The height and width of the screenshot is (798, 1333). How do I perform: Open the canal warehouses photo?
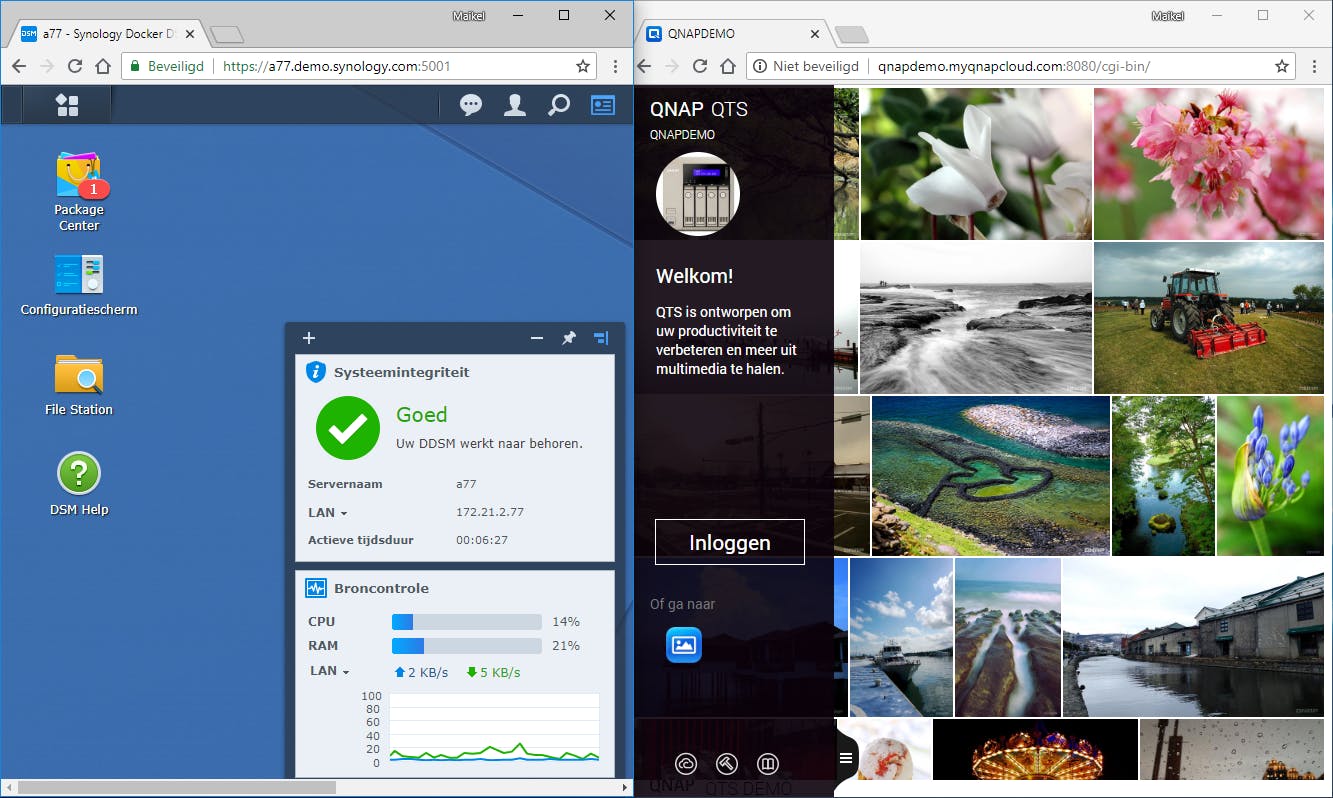[1193, 637]
